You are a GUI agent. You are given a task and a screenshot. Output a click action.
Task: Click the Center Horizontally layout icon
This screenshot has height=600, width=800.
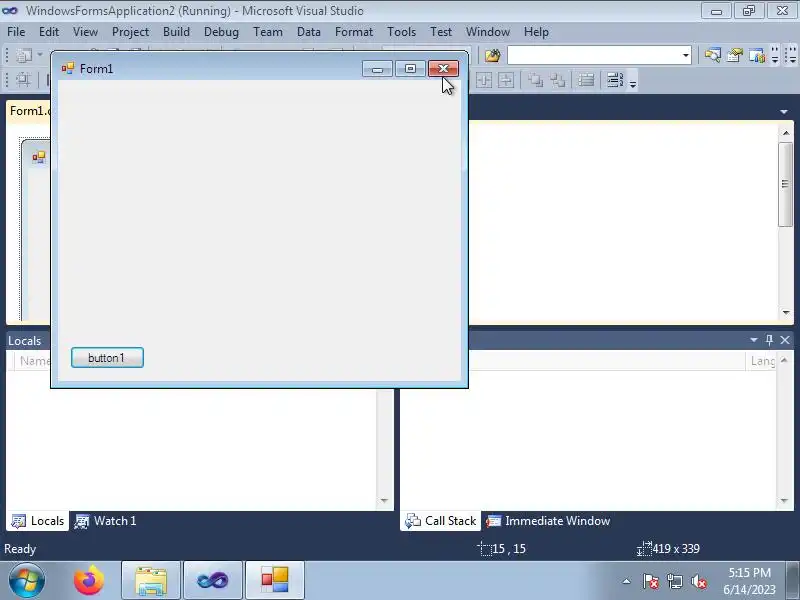(x=484, y=80)
